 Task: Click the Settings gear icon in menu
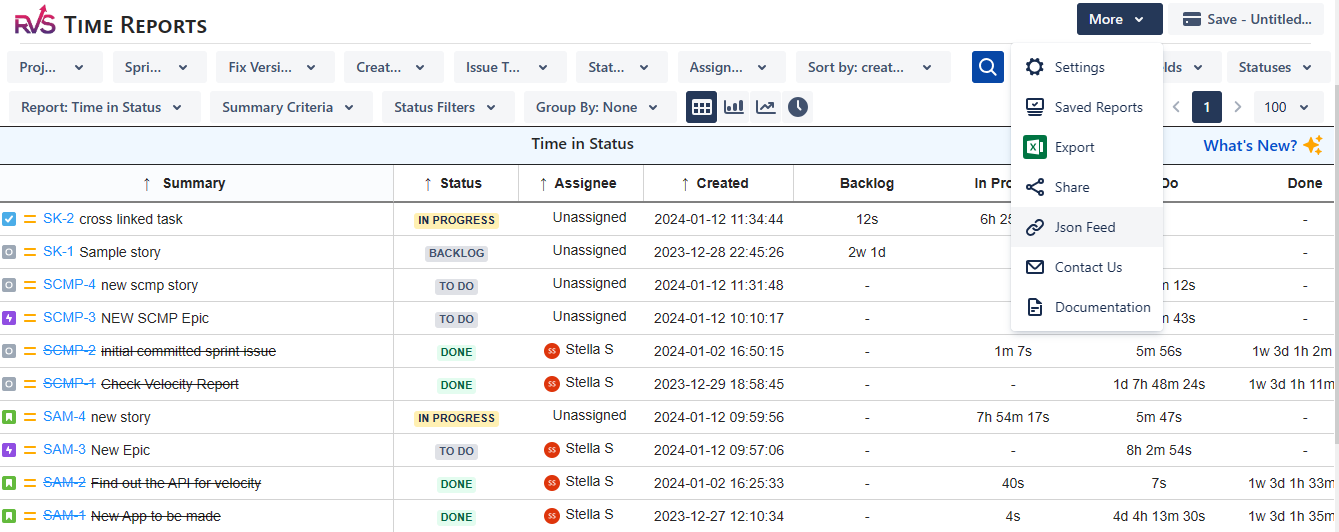click(x=1035, y=67)
